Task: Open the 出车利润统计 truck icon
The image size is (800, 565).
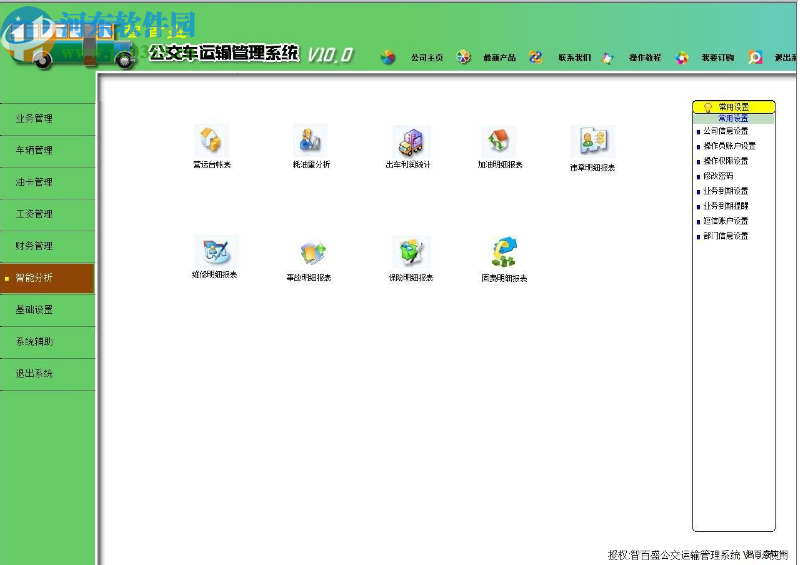Action: click(411, 141)
